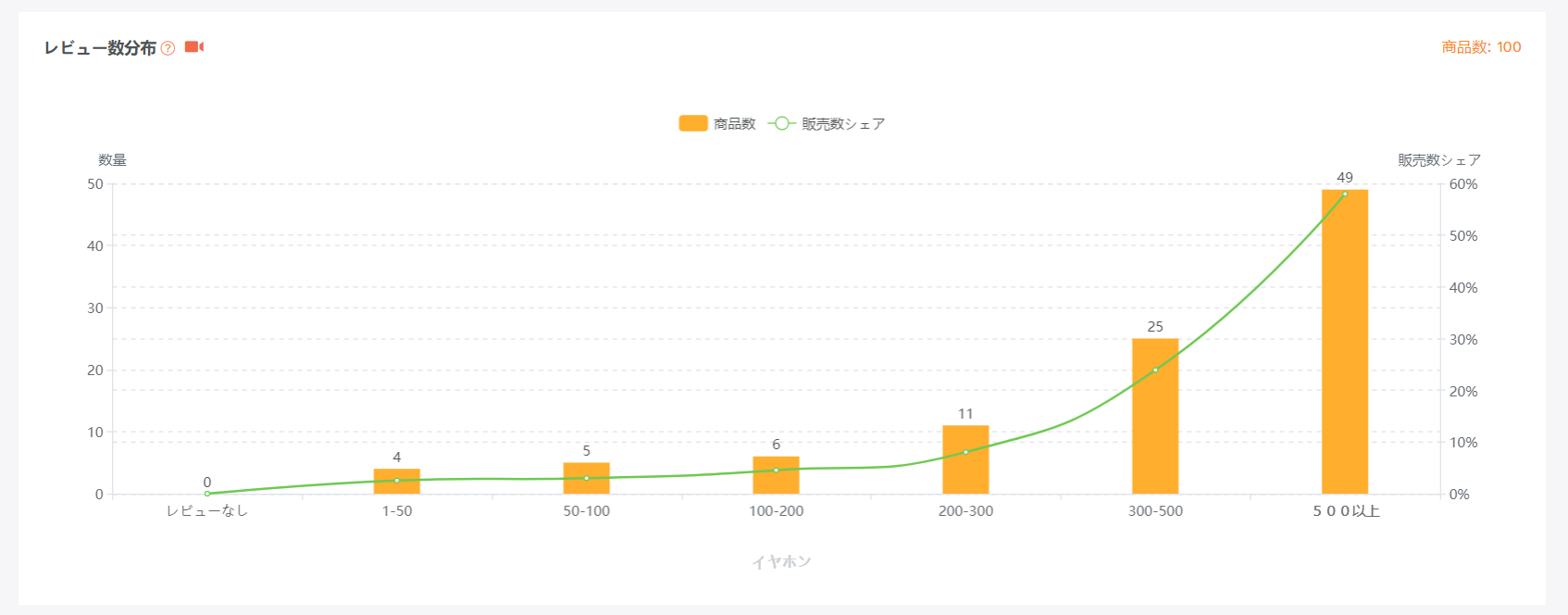Click the 200-300 bar showing 11
The image size is (1568, 615).
click(965, 463)
